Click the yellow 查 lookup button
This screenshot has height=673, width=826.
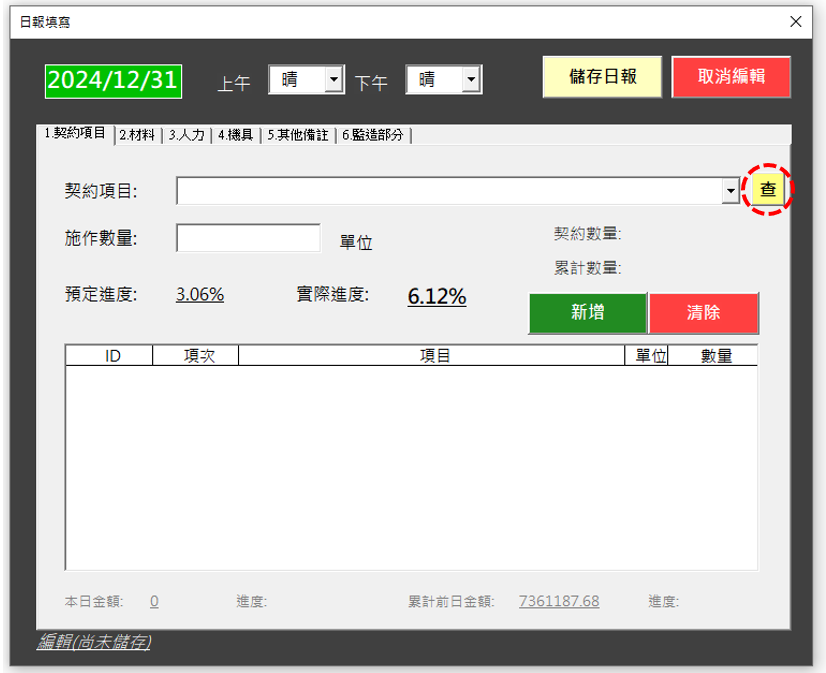click(768, 189)
